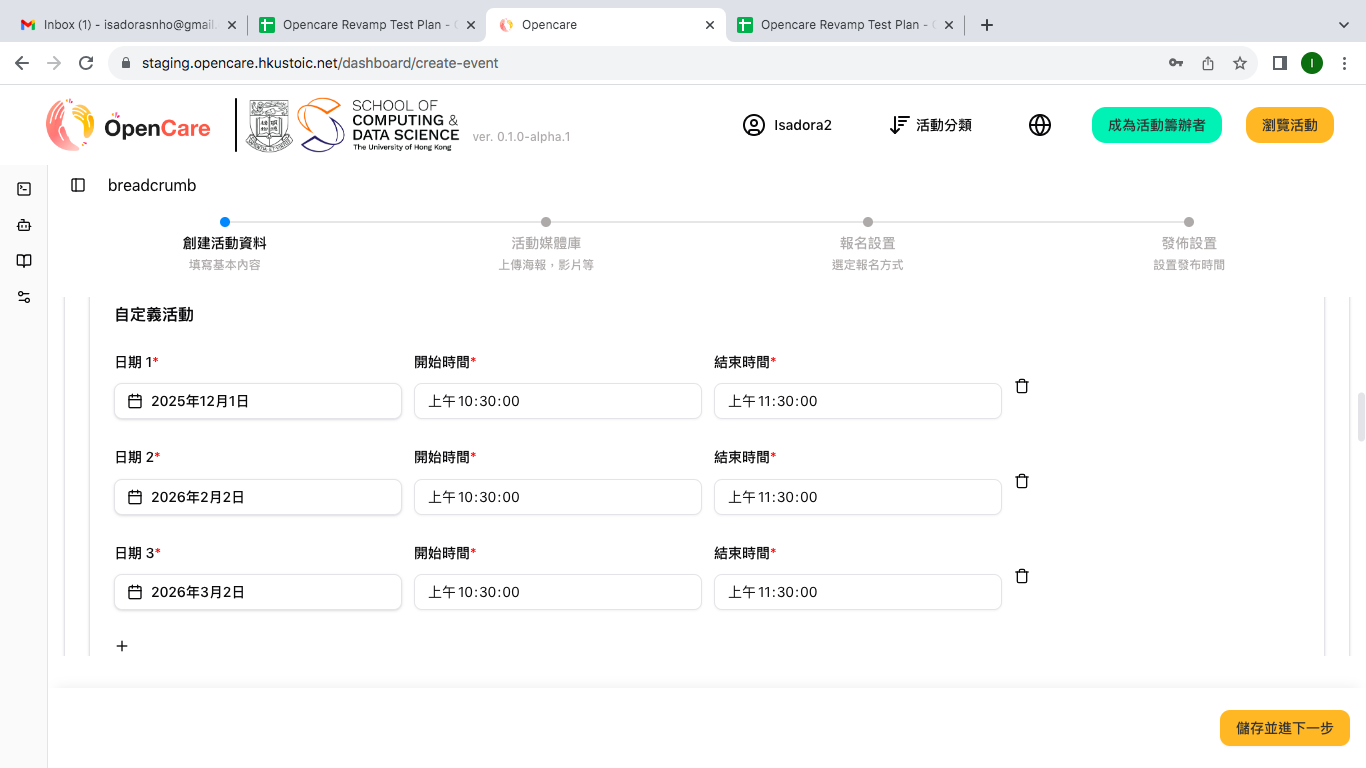Screen dimensions: 1366x768
Task: Open the sliders settings icon in sidebar
Action: point(24,297)
